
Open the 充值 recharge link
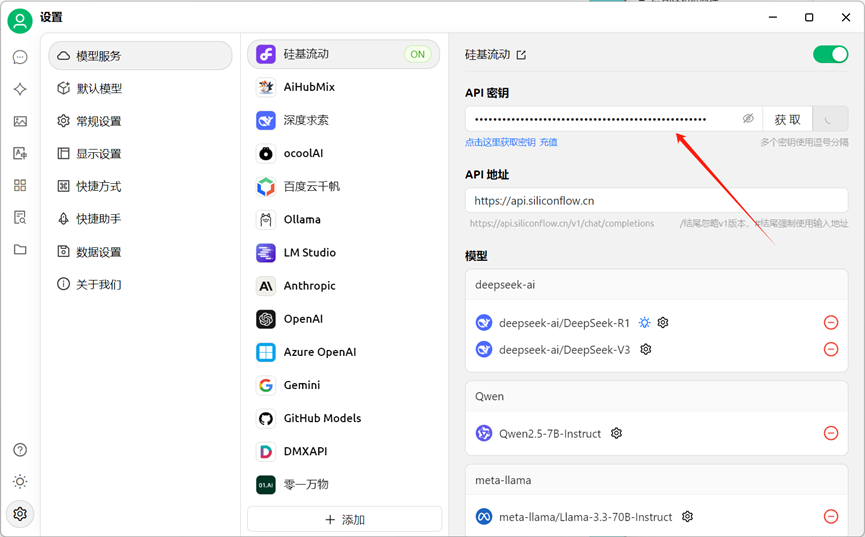[x=548, y=142]
